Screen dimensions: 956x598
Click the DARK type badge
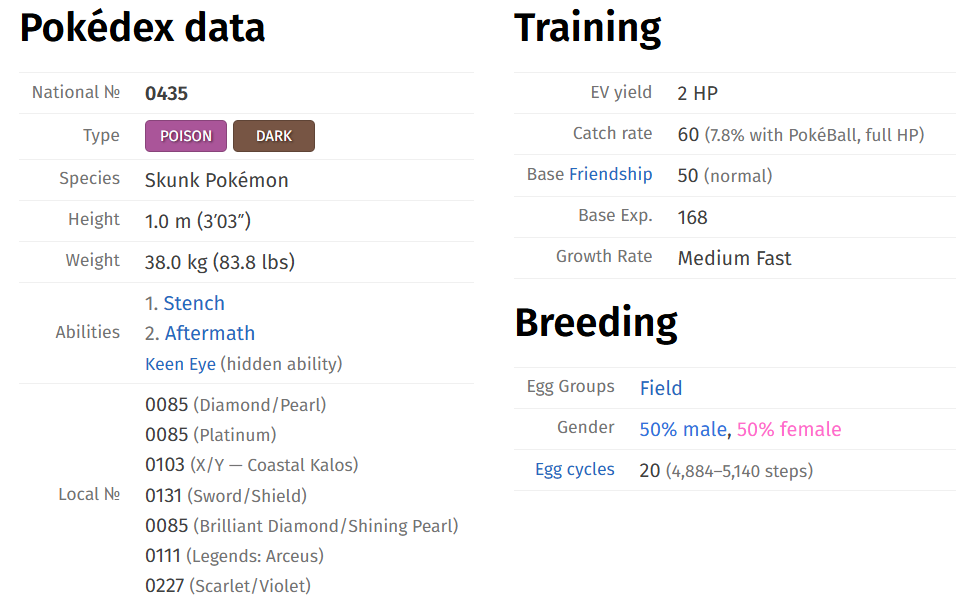point(274,136)
